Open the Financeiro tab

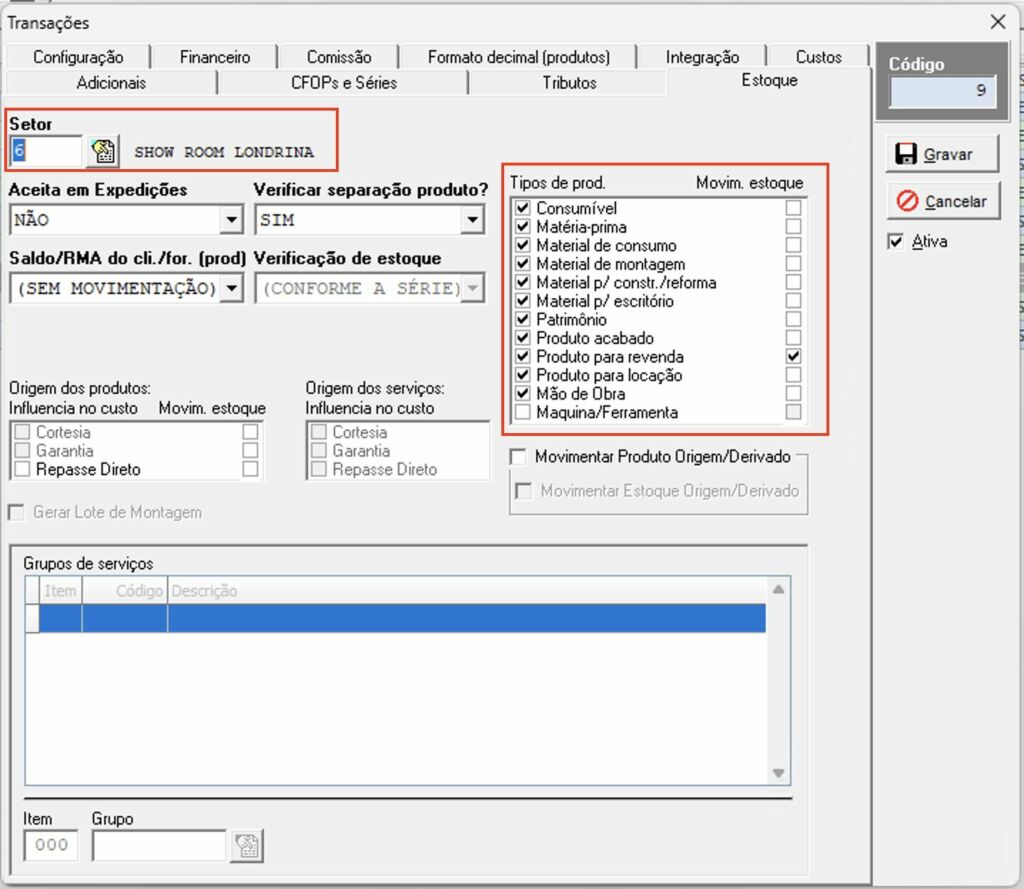coord(215,57)
